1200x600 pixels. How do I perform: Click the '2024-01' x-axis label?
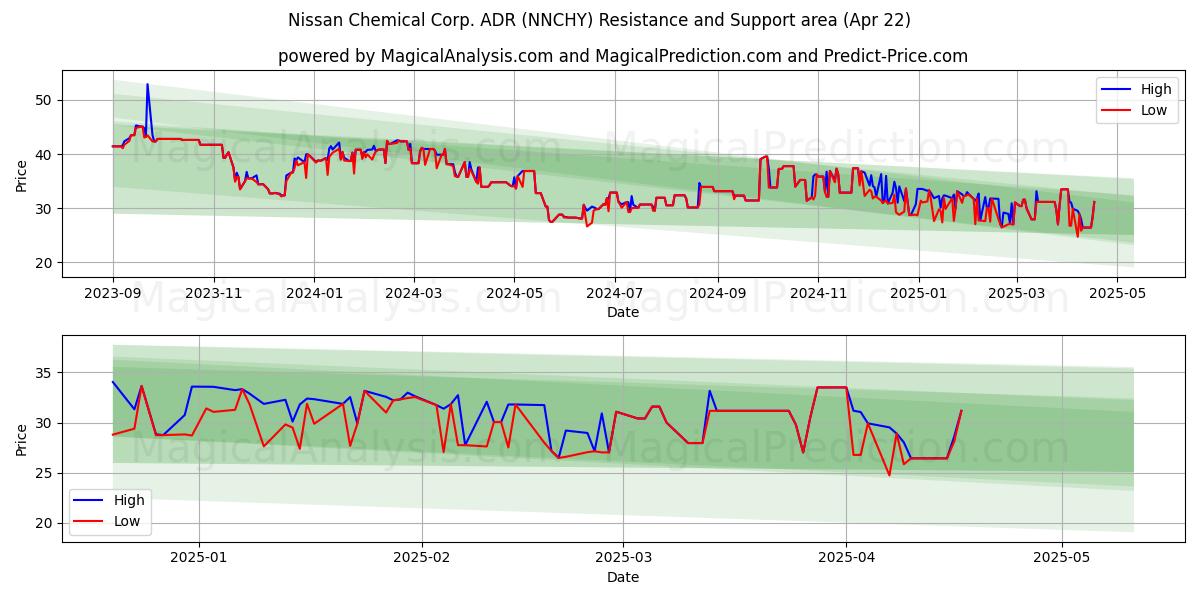(314, 294)
